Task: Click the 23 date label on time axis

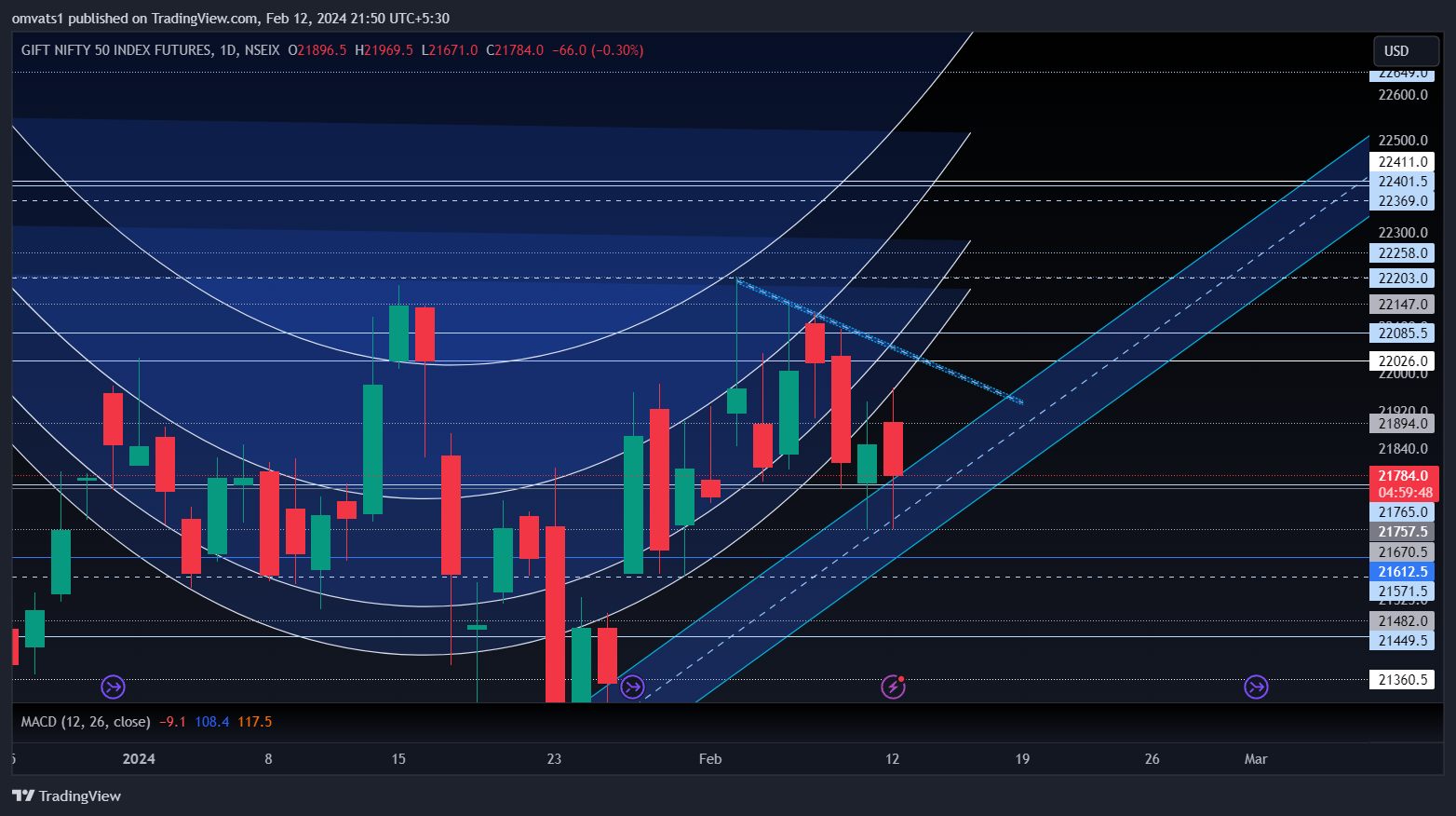Action: [x=554, y=759]
